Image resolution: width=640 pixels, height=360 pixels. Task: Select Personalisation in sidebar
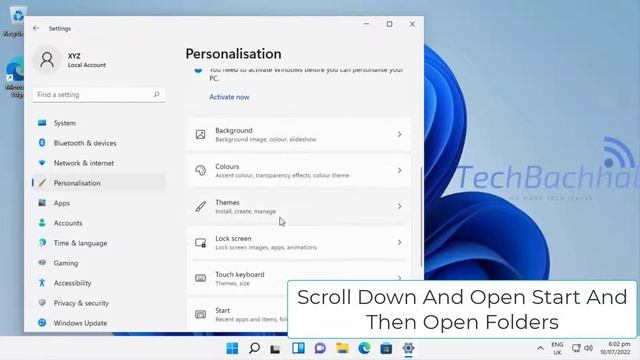tap(99, 183)
